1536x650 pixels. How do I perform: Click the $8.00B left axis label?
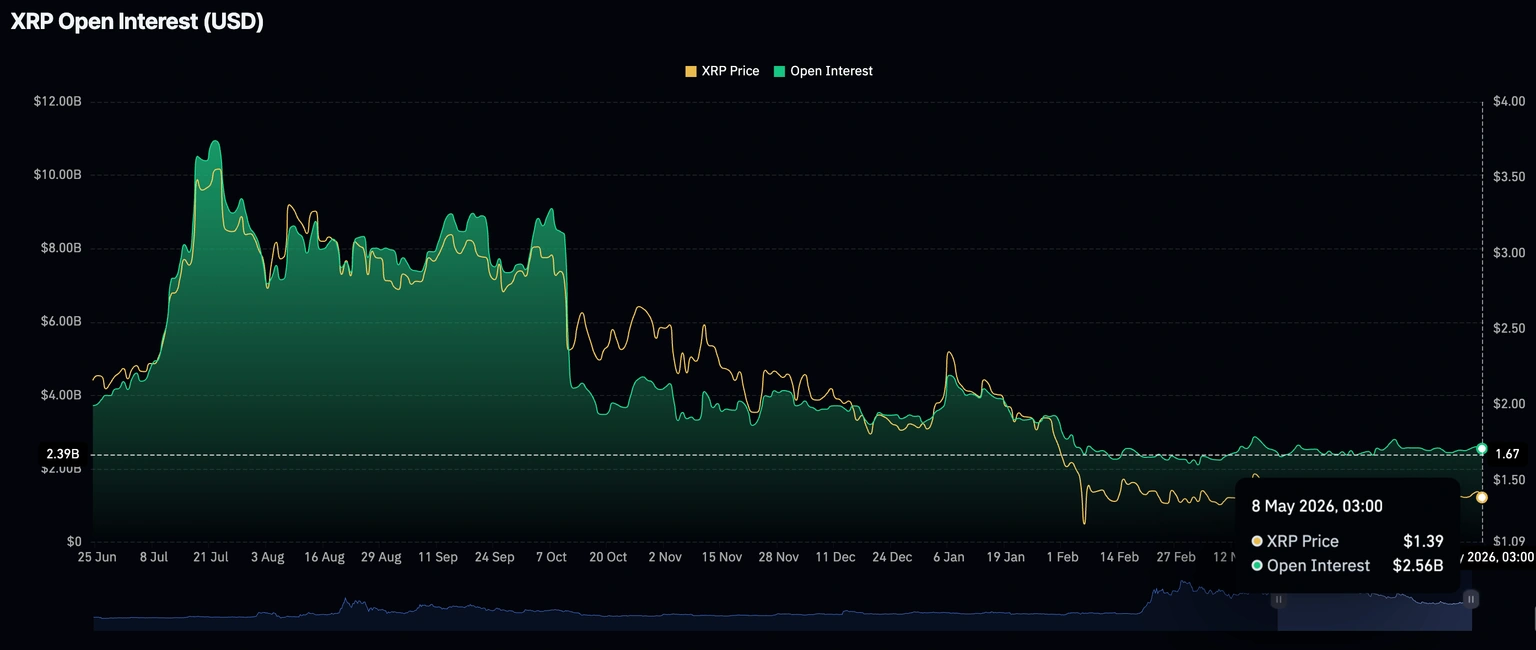tap(60, 248)
